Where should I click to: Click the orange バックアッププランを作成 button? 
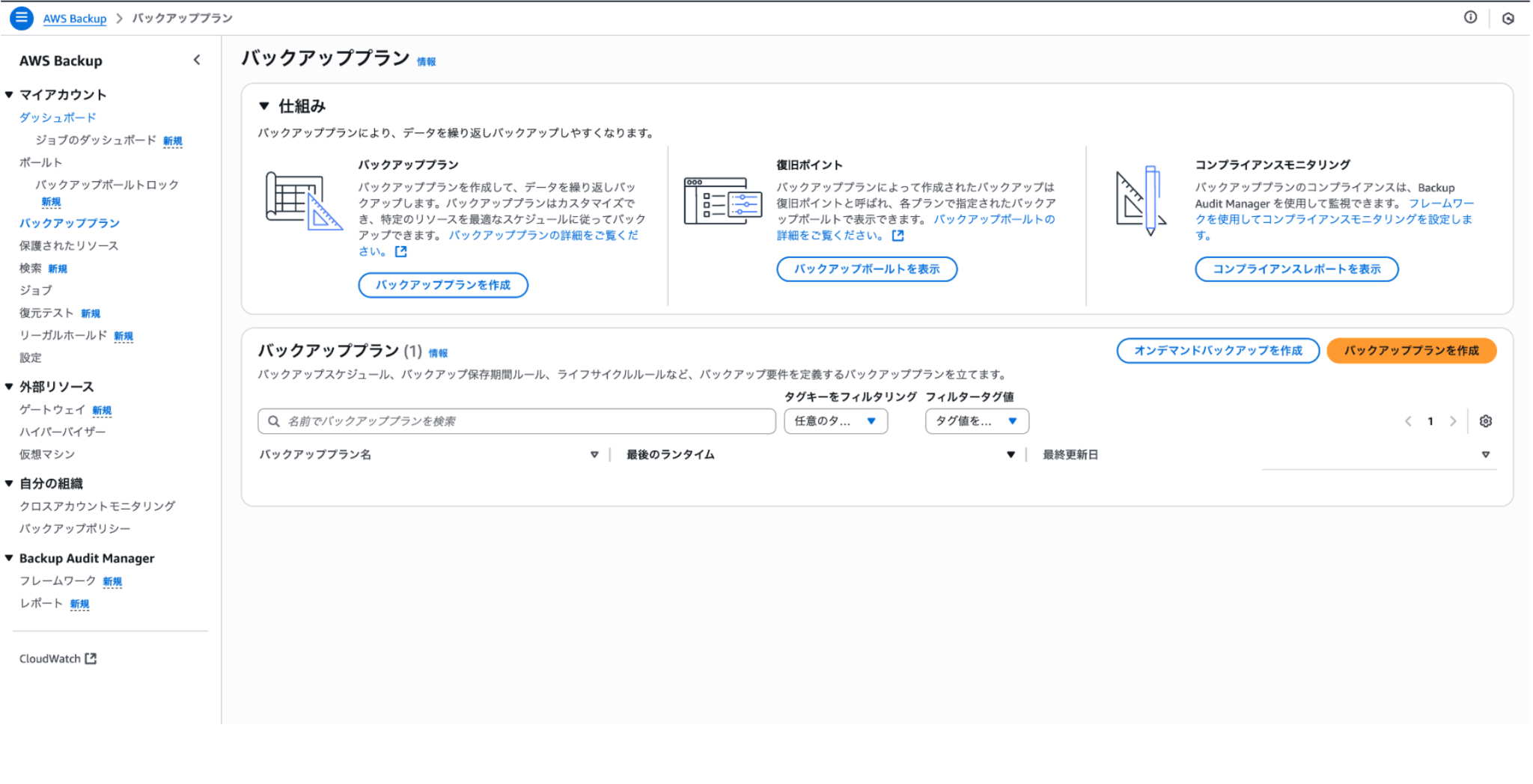click(1410, 350)
